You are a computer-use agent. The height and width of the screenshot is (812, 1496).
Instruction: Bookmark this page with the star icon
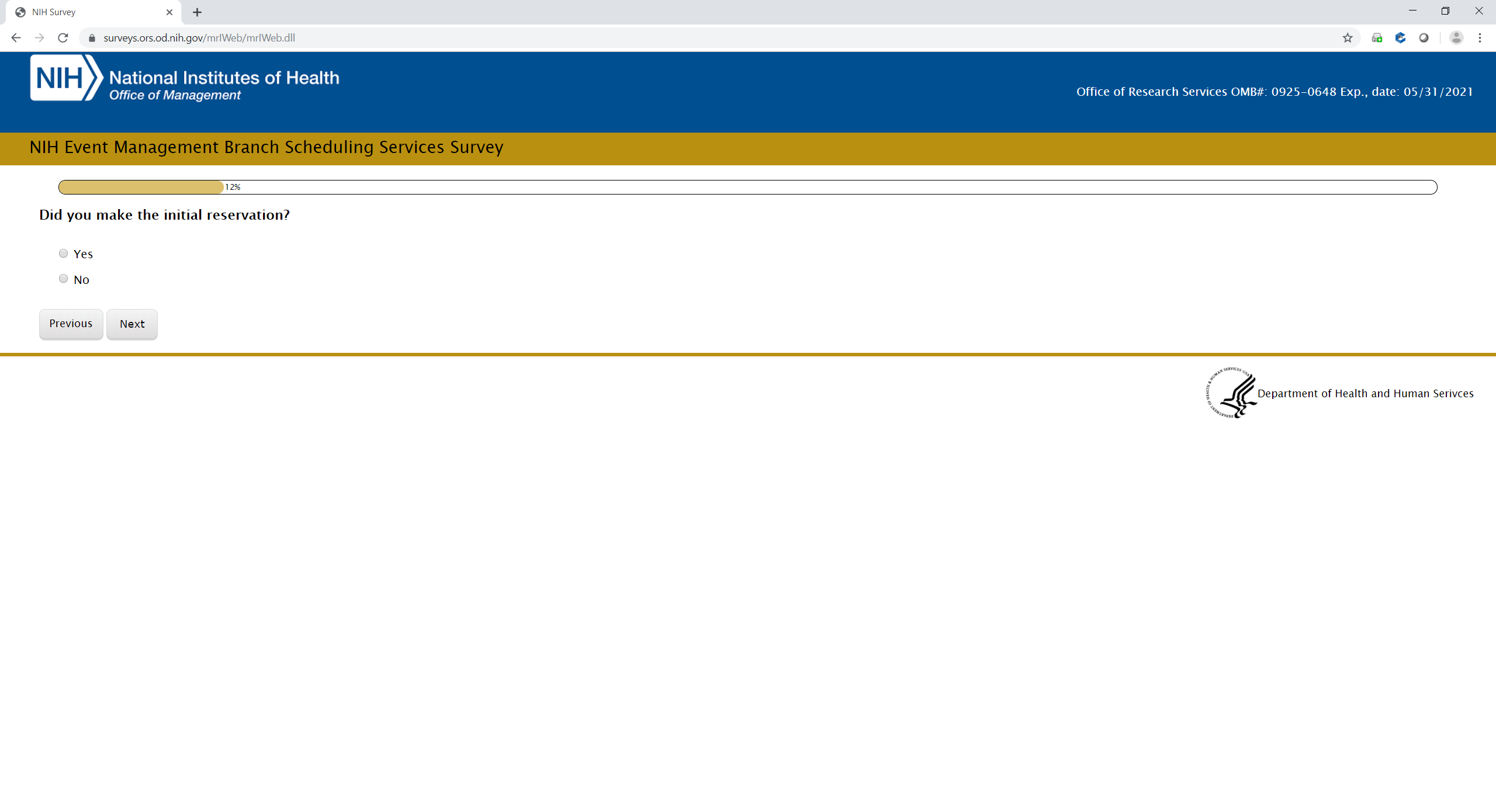(1348, 38)
